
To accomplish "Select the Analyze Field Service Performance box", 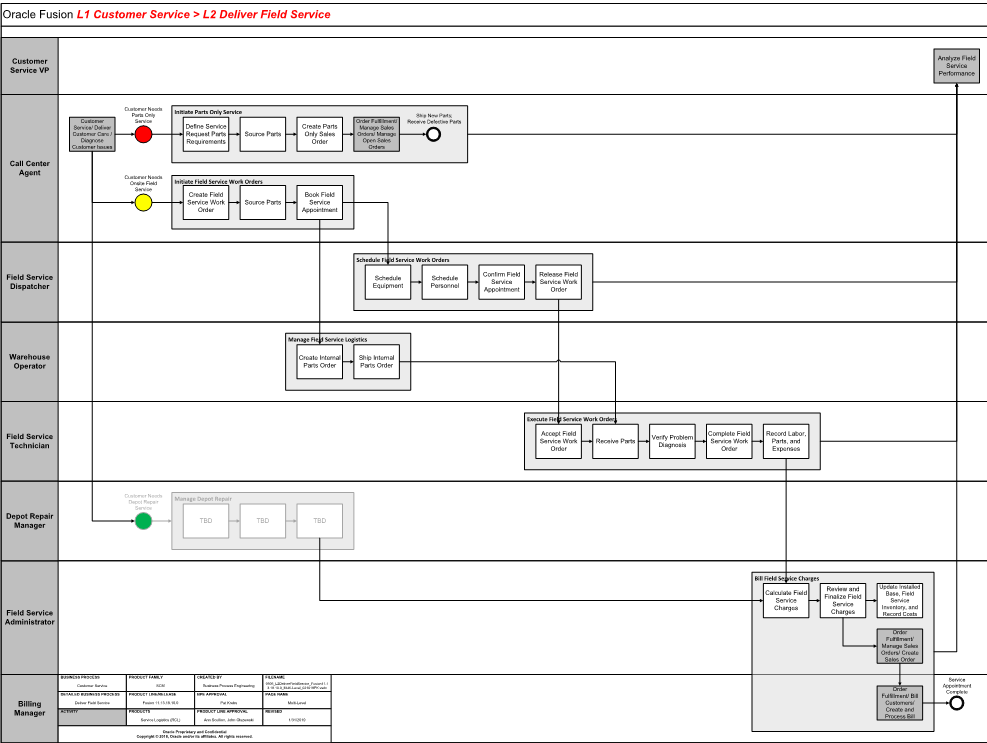I will 955,65.
